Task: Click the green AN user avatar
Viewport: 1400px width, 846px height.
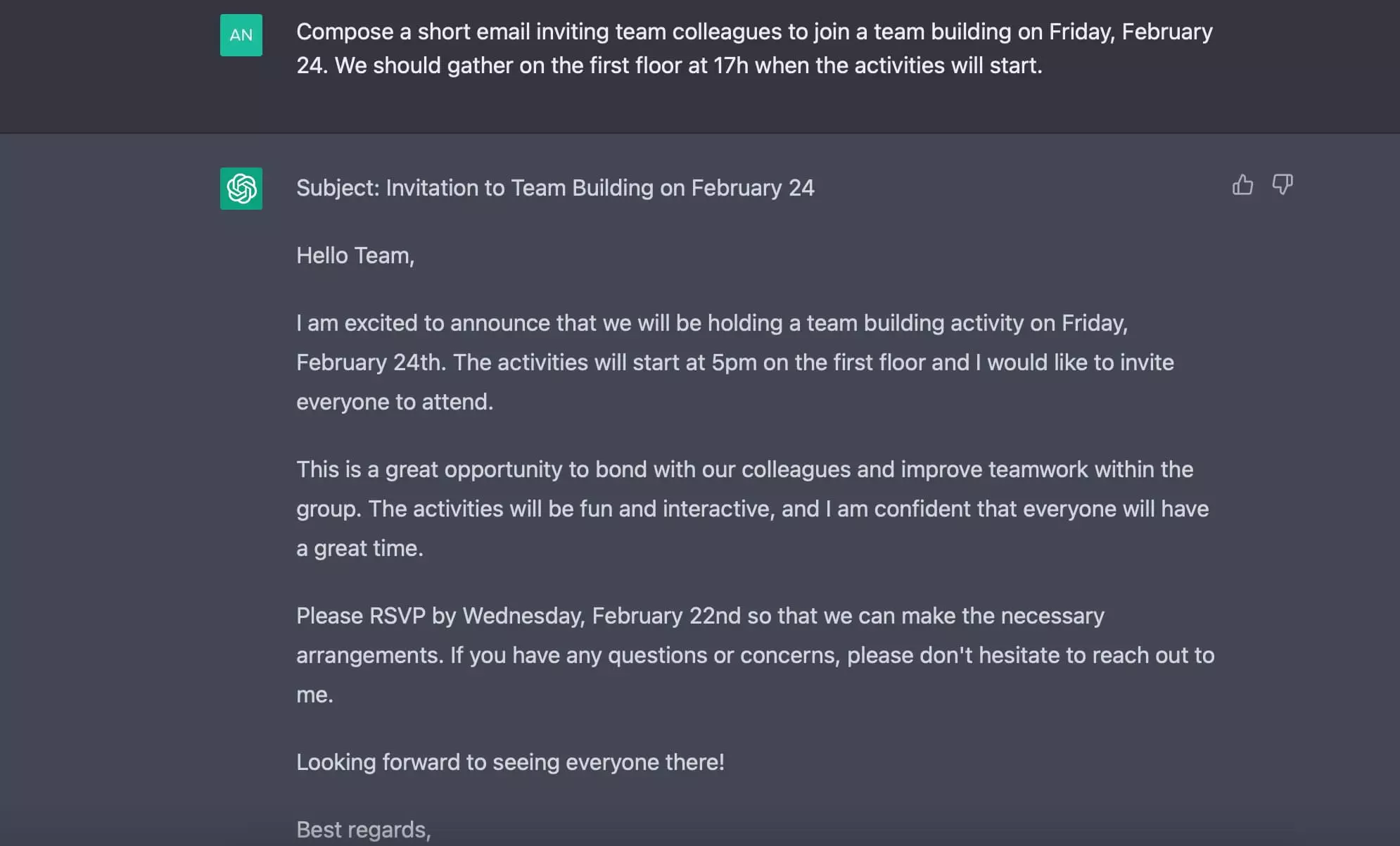Action: click(x=241, y=35)
